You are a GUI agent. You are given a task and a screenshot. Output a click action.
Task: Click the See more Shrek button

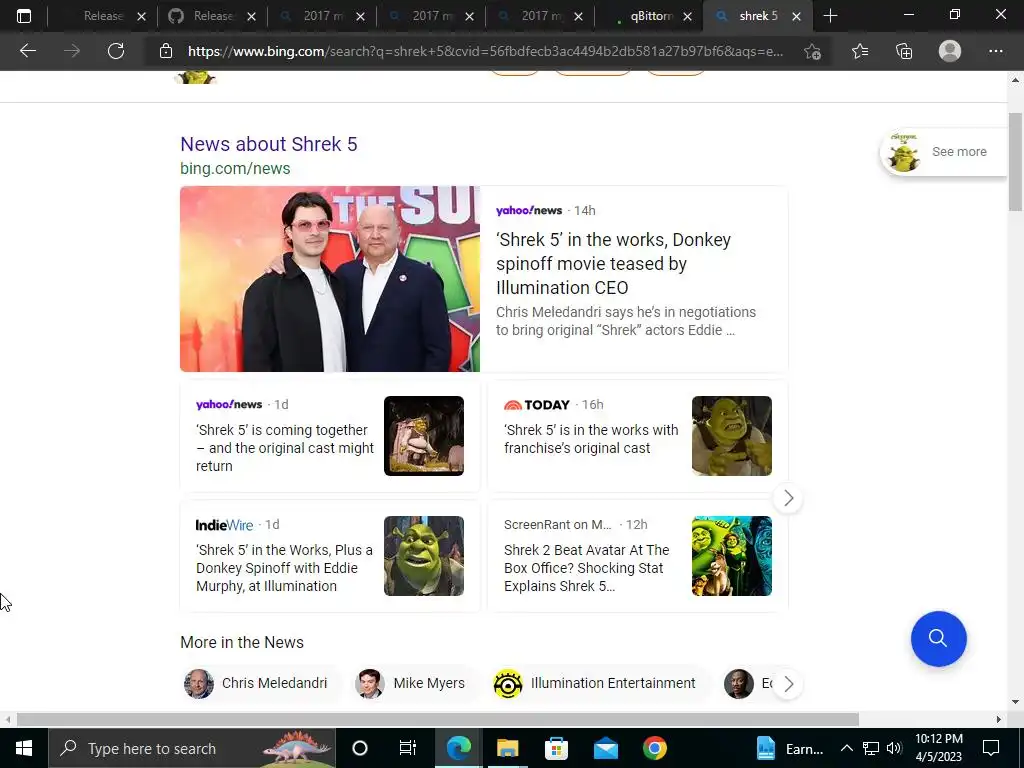[944, 152]
